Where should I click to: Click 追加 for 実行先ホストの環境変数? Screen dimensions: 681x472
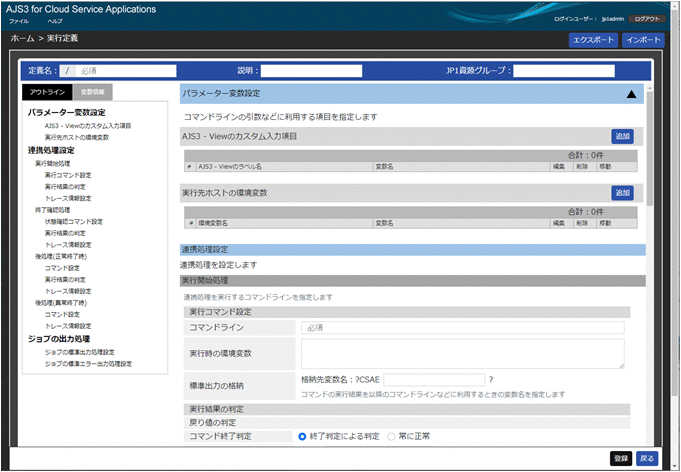(622, 192)
